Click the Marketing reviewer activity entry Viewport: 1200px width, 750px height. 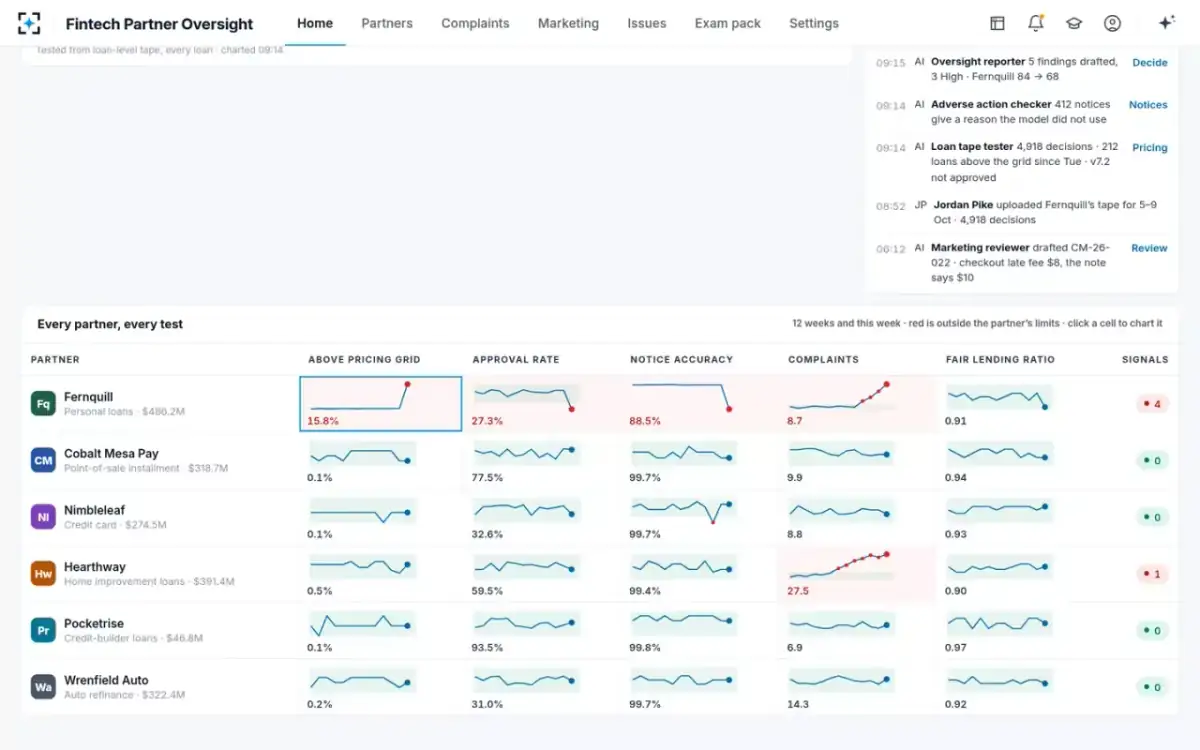(x=1021, y=263)
